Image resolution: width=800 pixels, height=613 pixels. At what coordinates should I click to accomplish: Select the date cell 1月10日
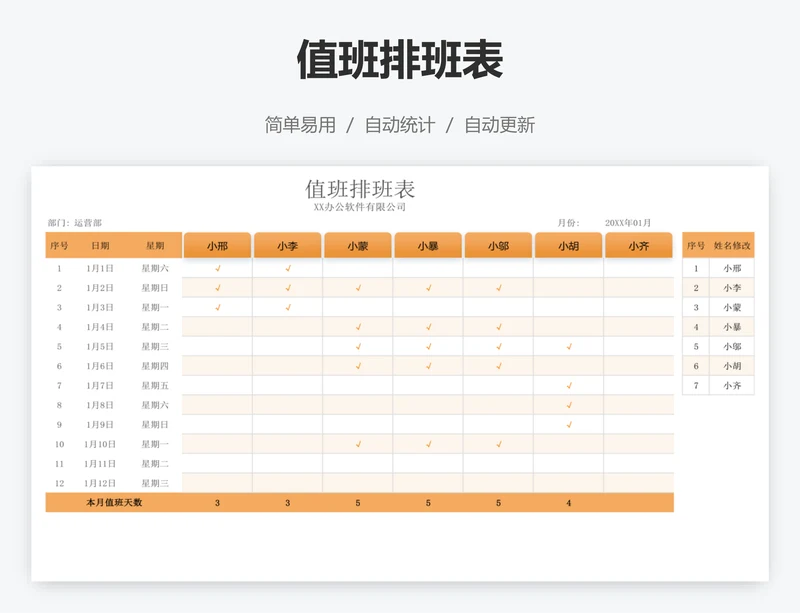coord(100,444)
